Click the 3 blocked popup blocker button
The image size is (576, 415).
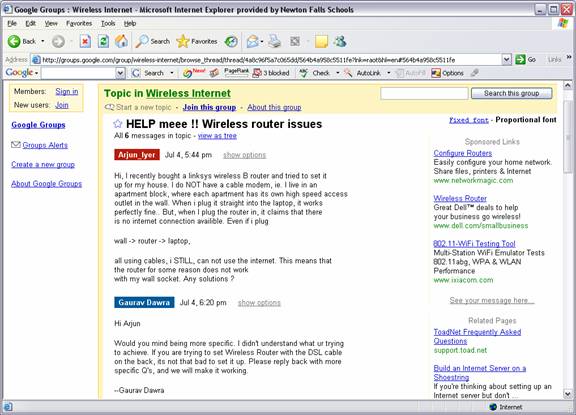tap(271, 73)
